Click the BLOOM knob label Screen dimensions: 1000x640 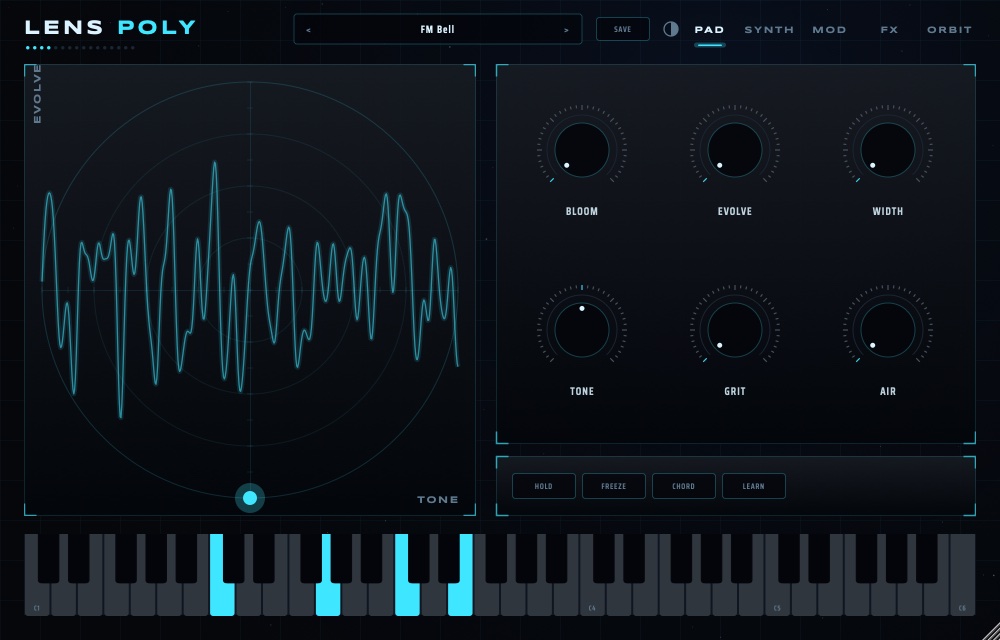pyautogui.click(x=582, y=212)
